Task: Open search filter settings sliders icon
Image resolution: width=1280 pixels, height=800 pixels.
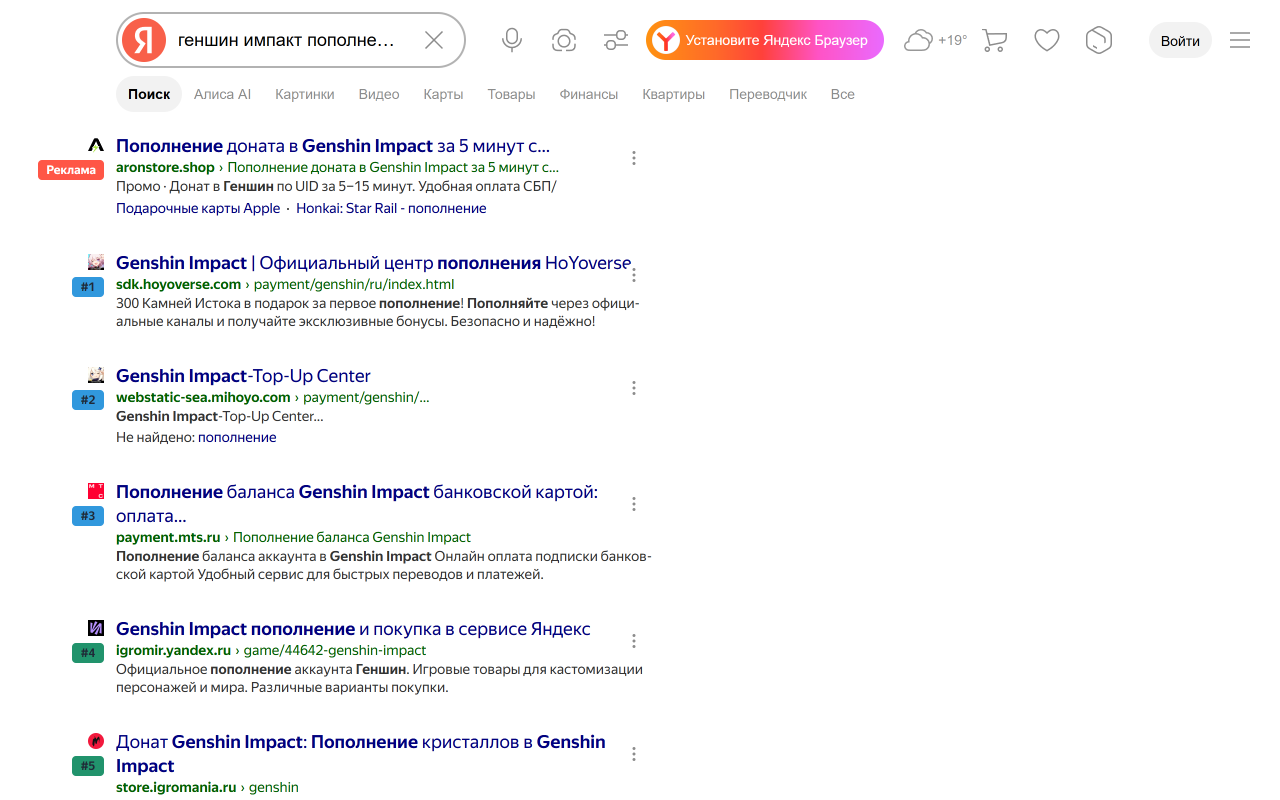Action: 616,40
